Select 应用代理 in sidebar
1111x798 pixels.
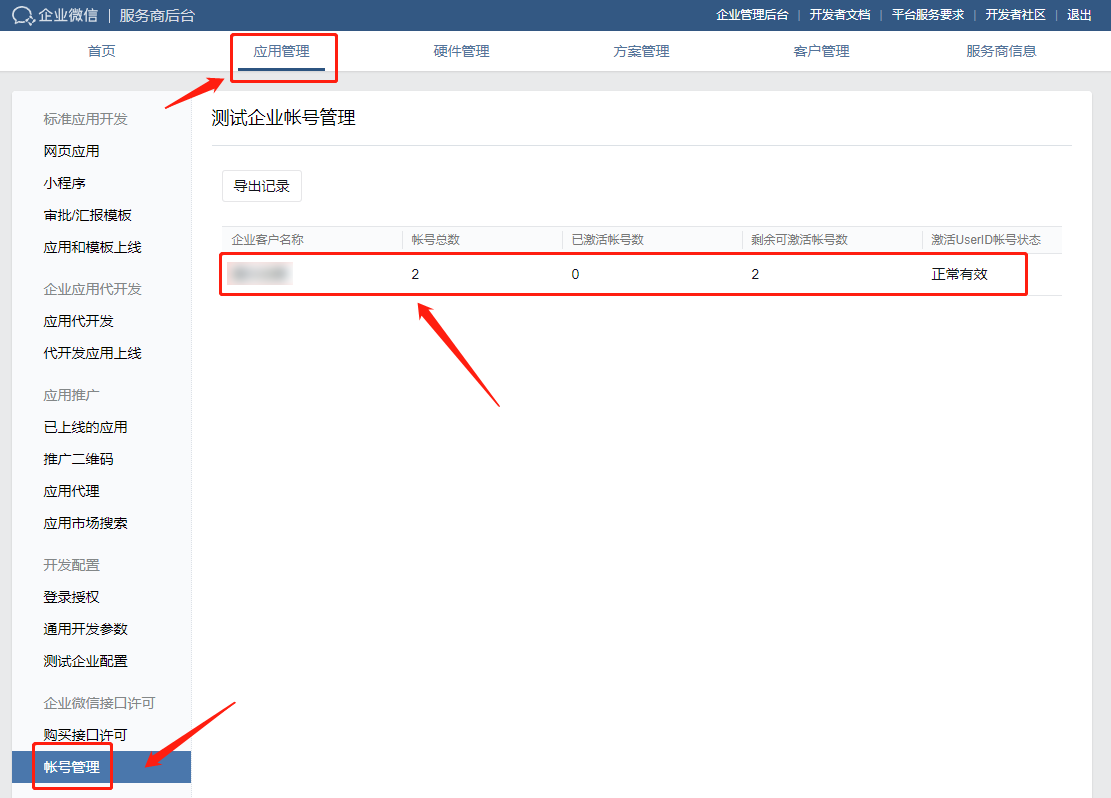click(x=71, y=490)
